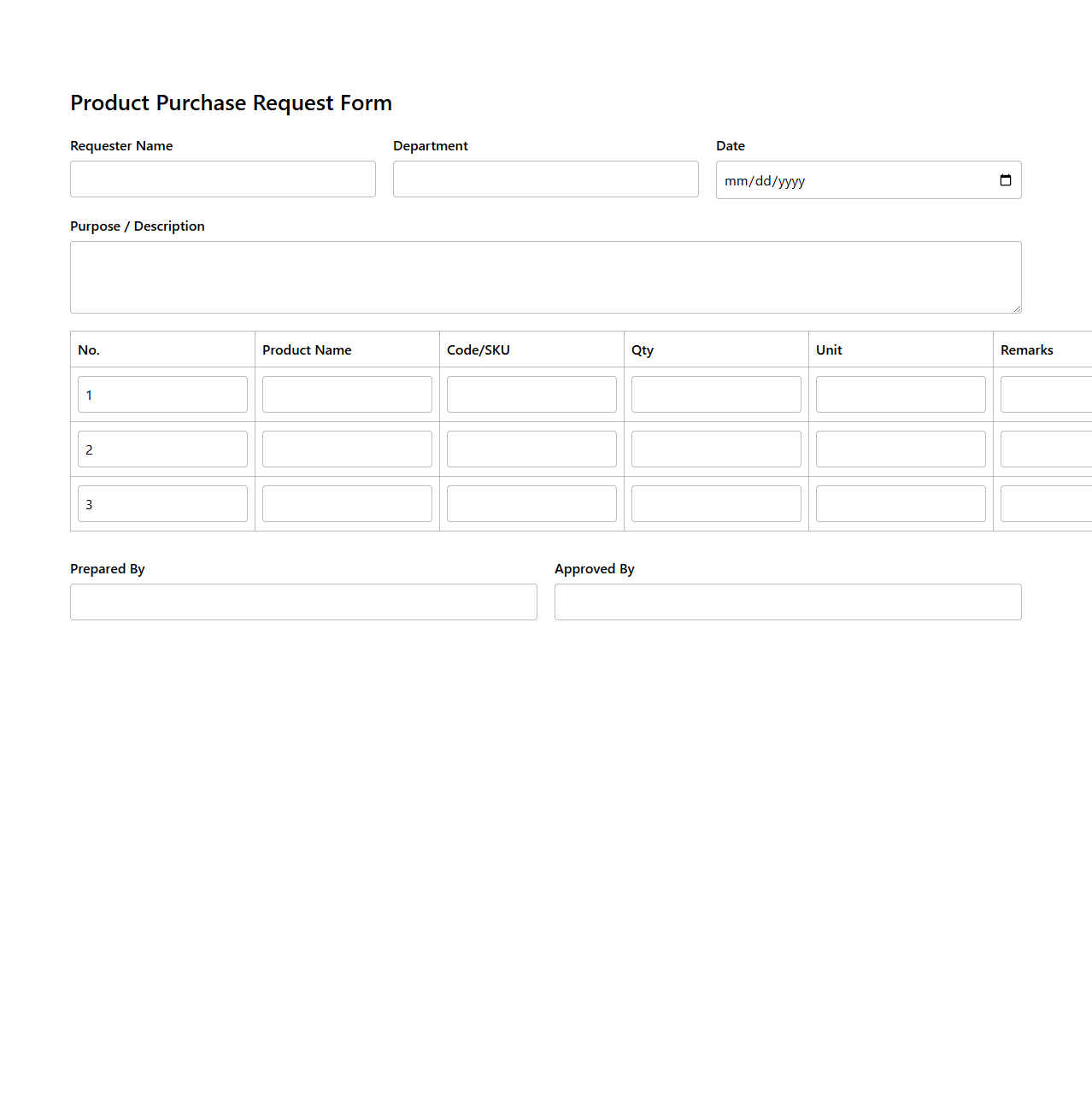Click the Unit field in row 3
1092x1098 pixels.
(901, 503)
